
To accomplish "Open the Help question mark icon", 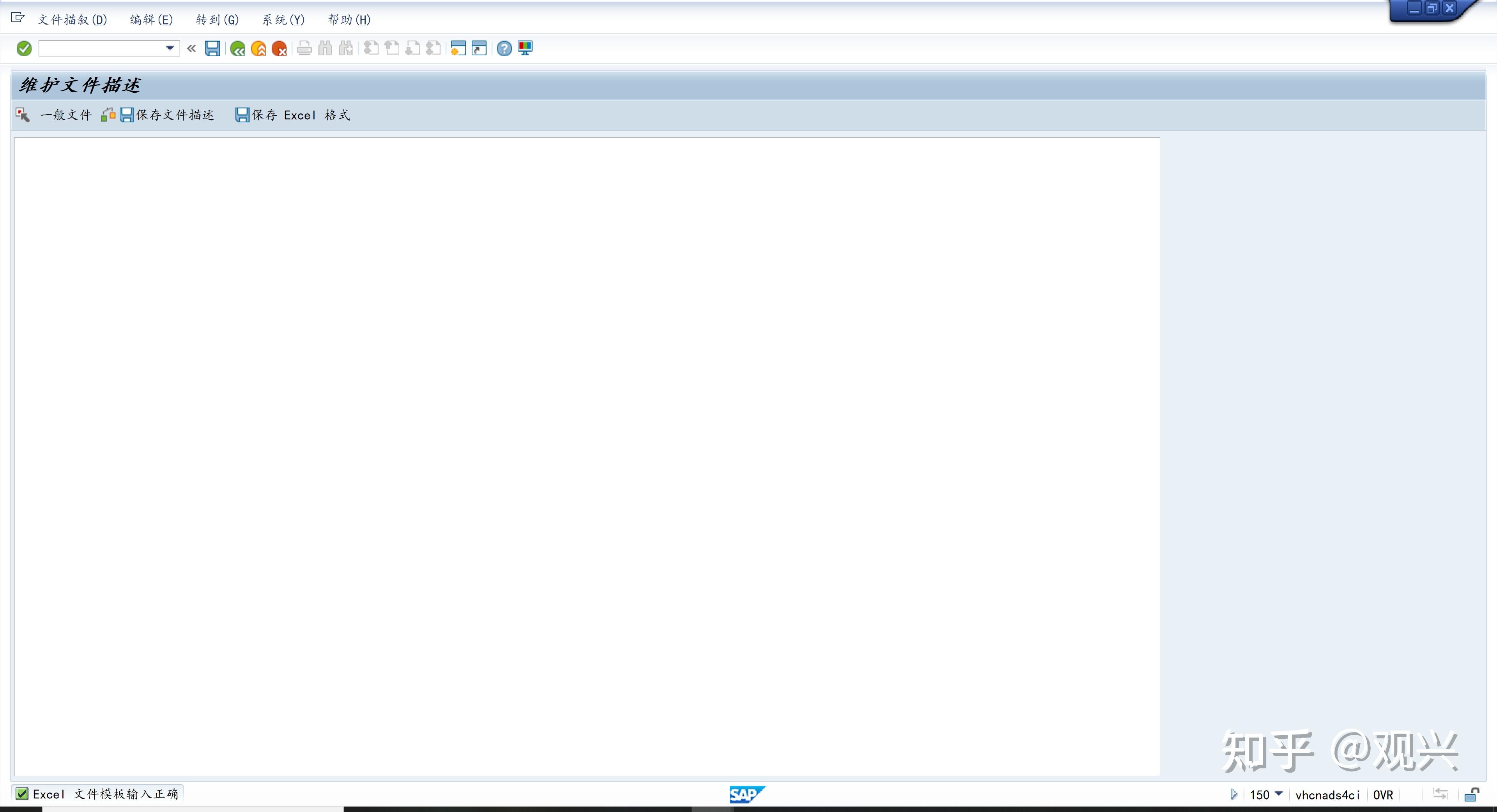I will tap(504, 49).
